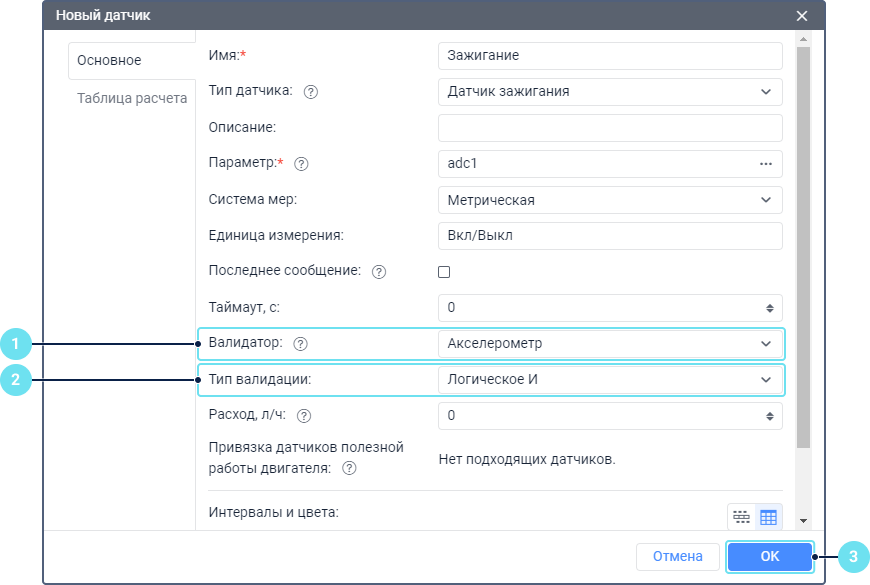Viewport: 870px width, 585px height.
Task: Click help icon beside Параметр label
Action: click(x=302, y=164)
